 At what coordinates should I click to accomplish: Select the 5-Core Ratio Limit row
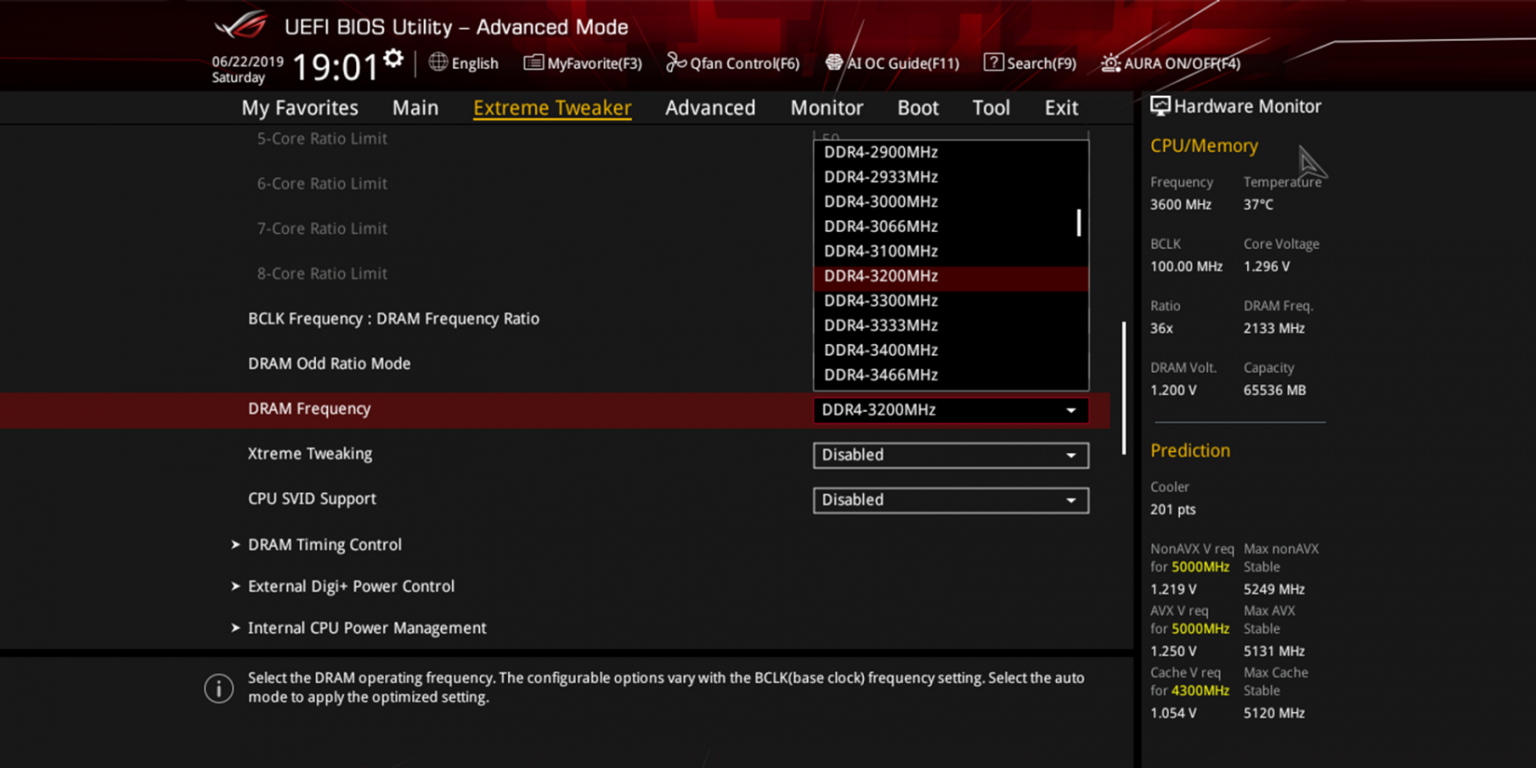point(555,139)
